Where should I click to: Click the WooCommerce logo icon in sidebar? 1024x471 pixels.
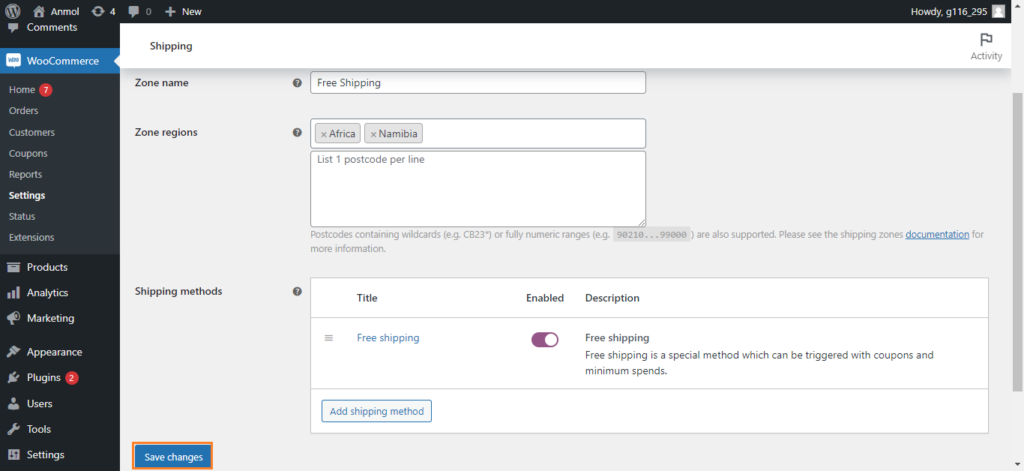13,61
